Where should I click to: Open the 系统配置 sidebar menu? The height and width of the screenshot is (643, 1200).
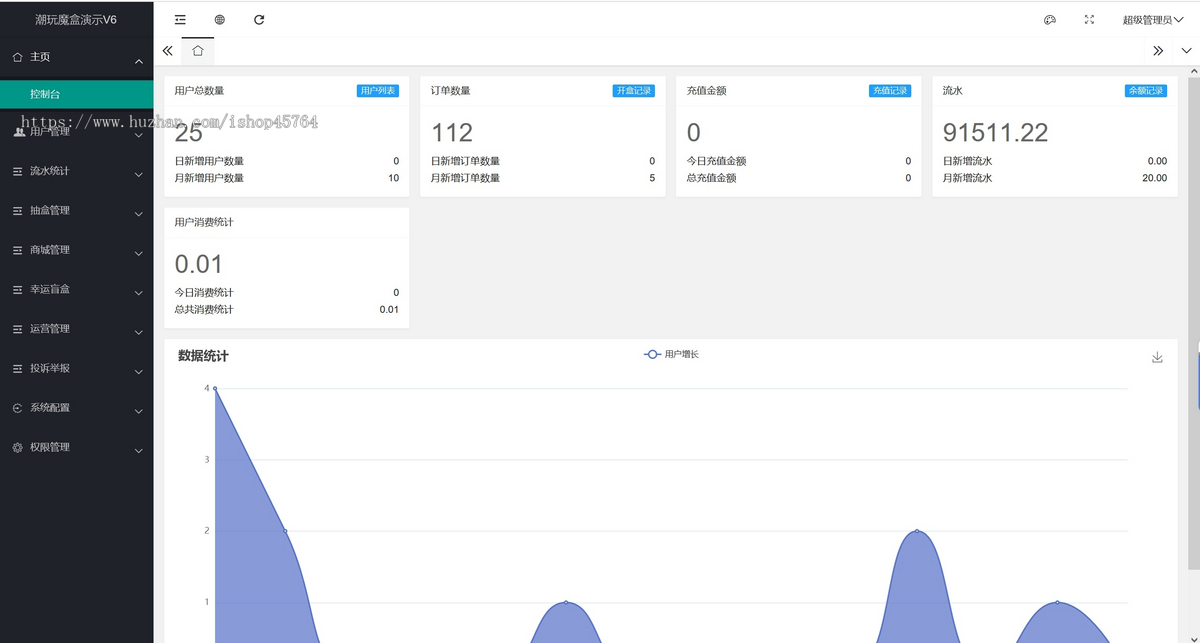click(x=77, y=407)
